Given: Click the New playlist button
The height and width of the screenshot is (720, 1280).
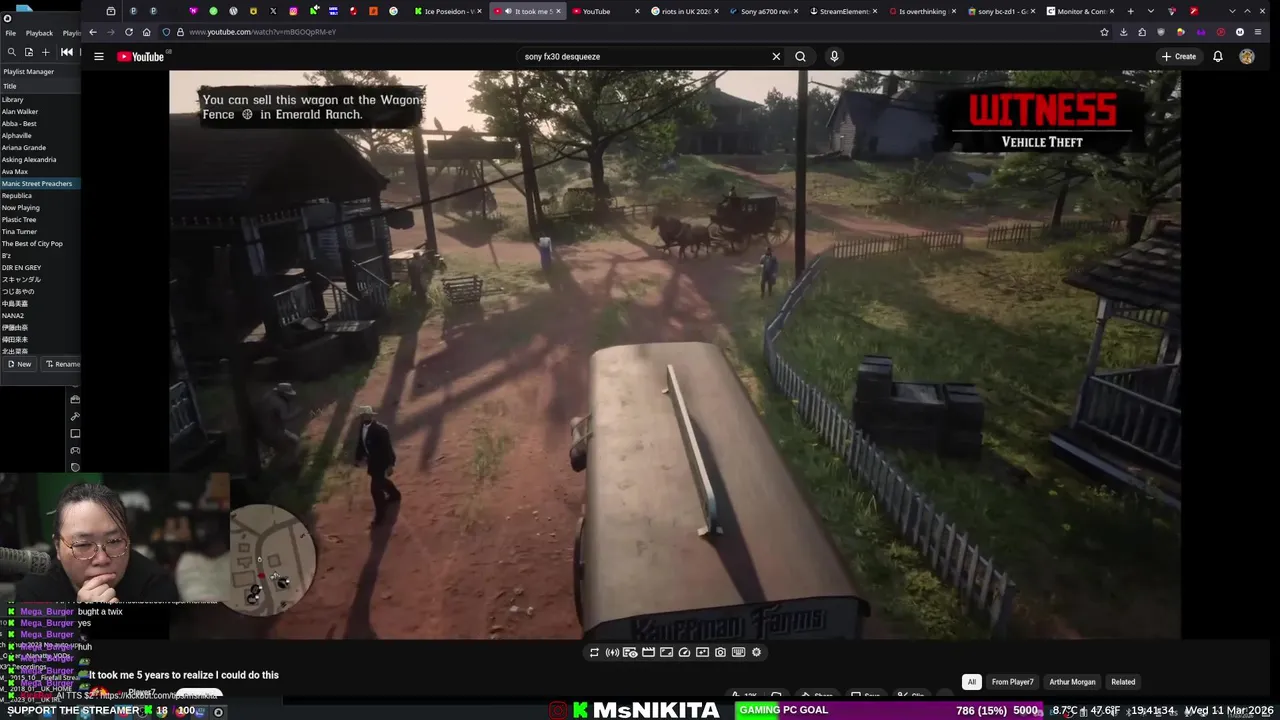Looking at the screenshot, I should (19, 364).
